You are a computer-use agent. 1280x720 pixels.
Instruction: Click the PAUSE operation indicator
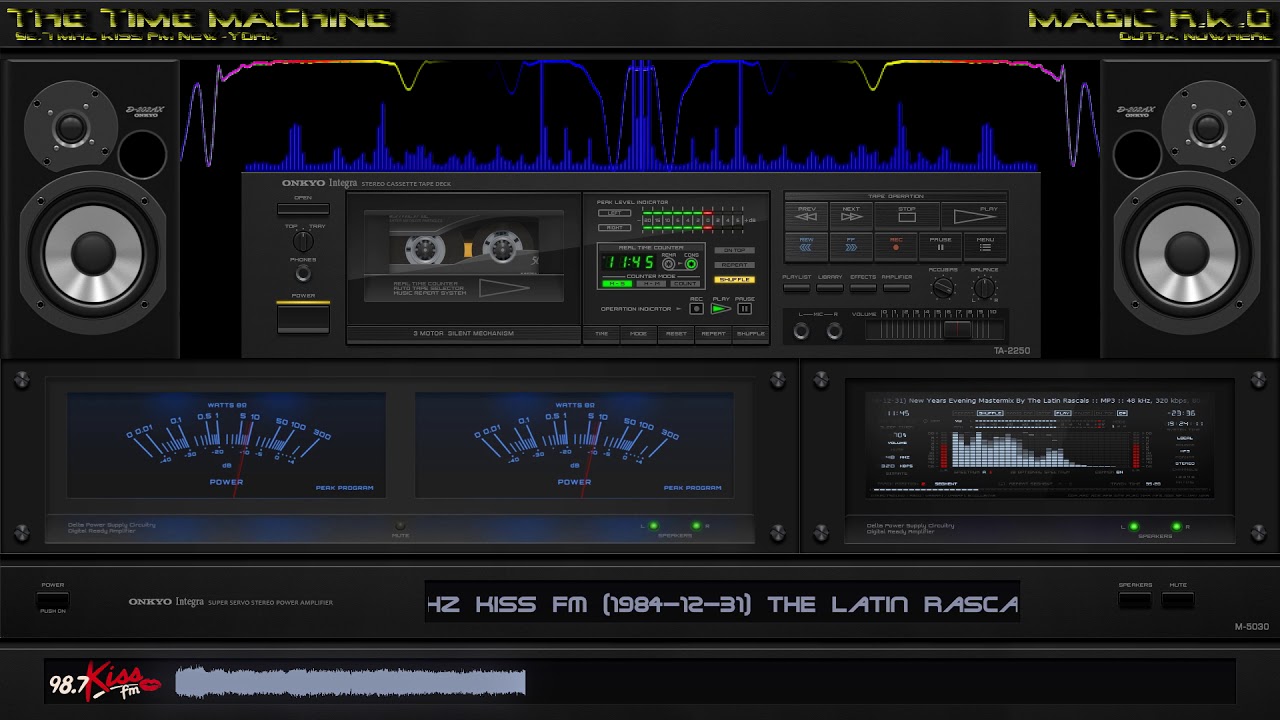pos(745,309)
